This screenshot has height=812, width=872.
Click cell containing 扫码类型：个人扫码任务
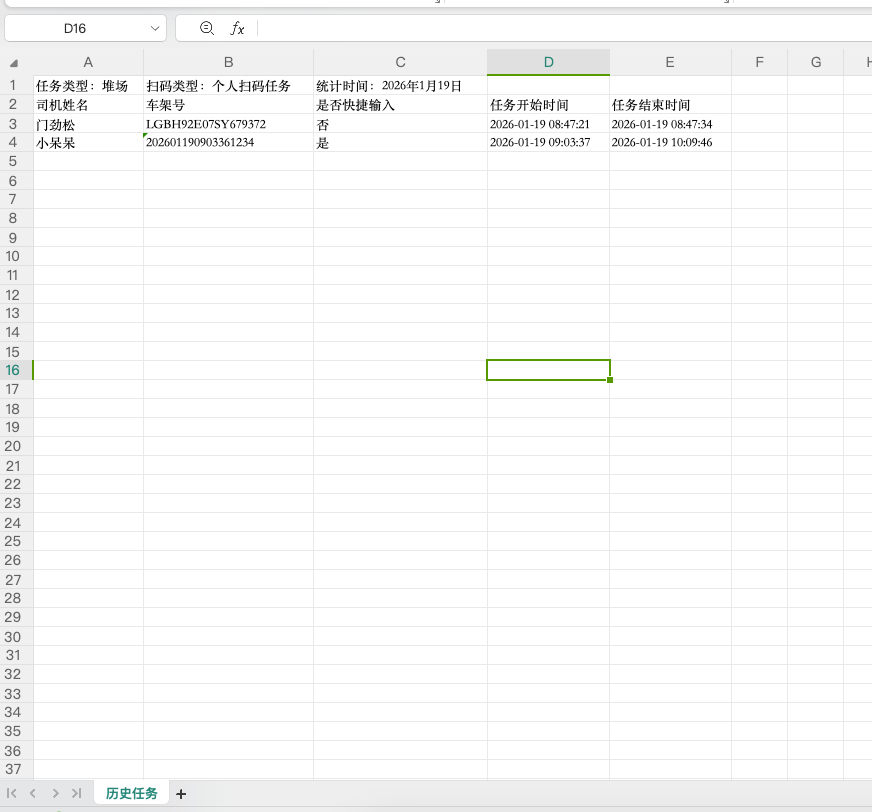pyautogui.click(x=228, y=86)
